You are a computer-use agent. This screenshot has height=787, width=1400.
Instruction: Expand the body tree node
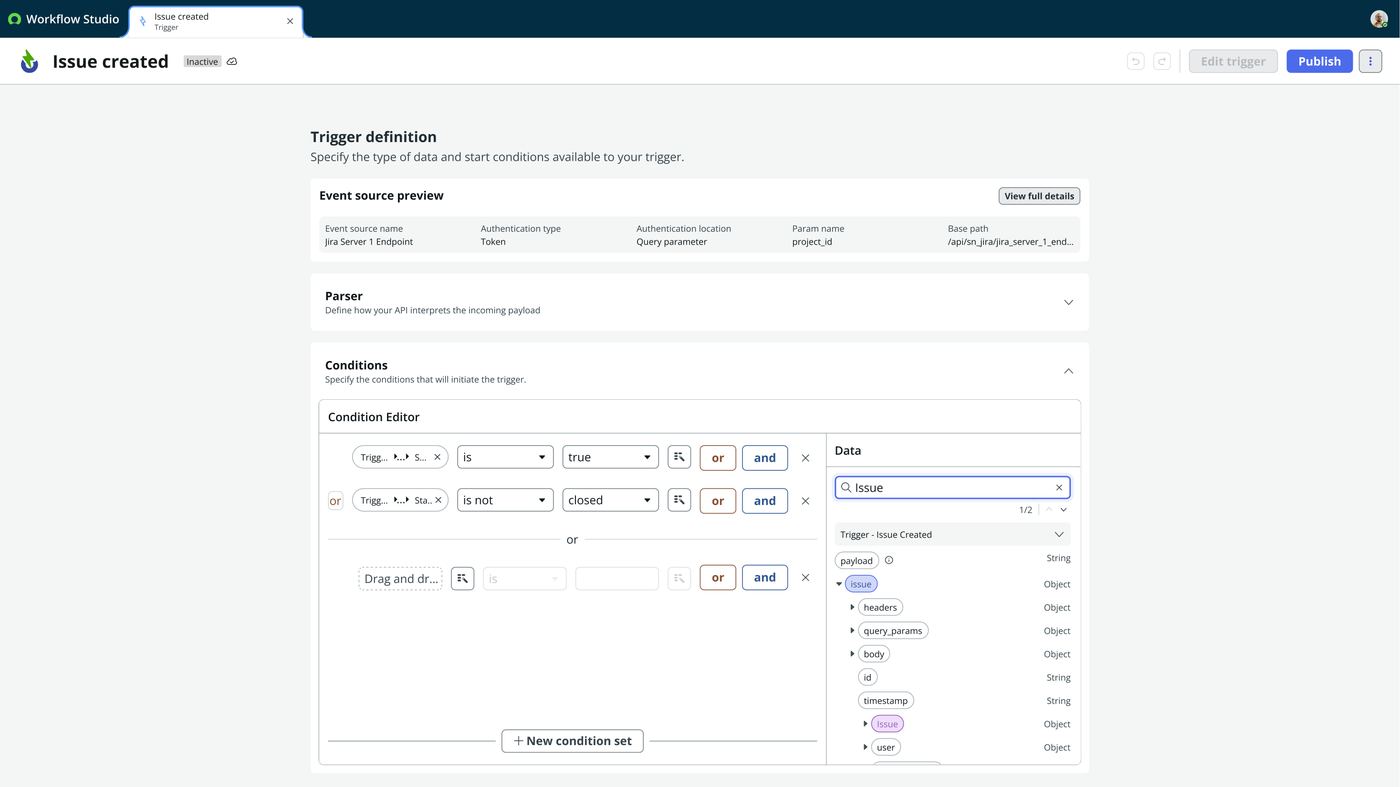tap(853, 654)
